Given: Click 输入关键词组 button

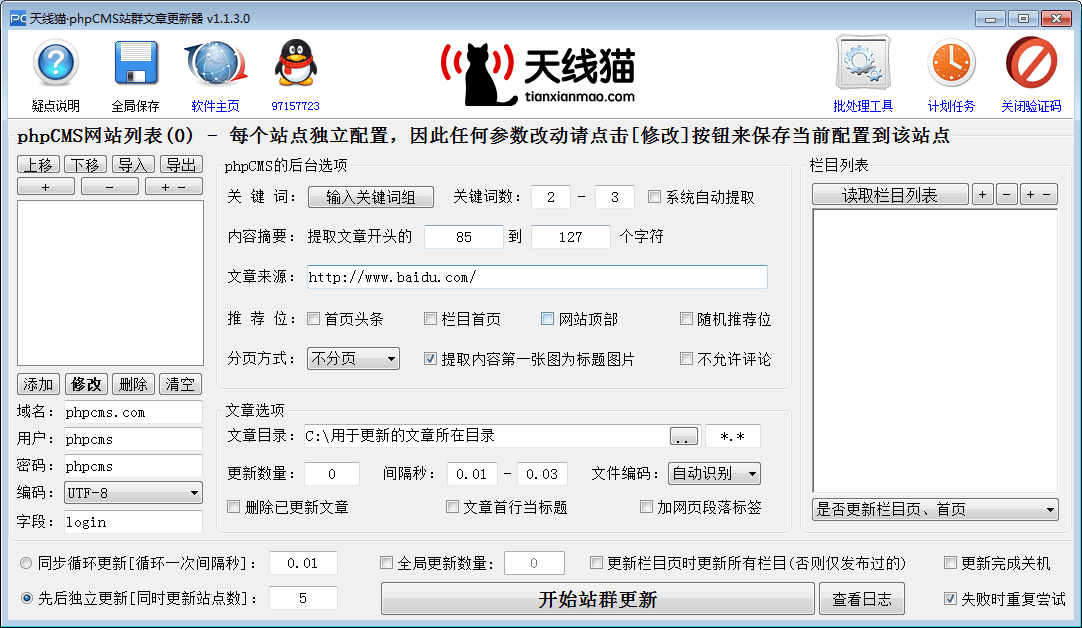Looking at the screenshot, I should pyautogui.click(x=371, y=197).
